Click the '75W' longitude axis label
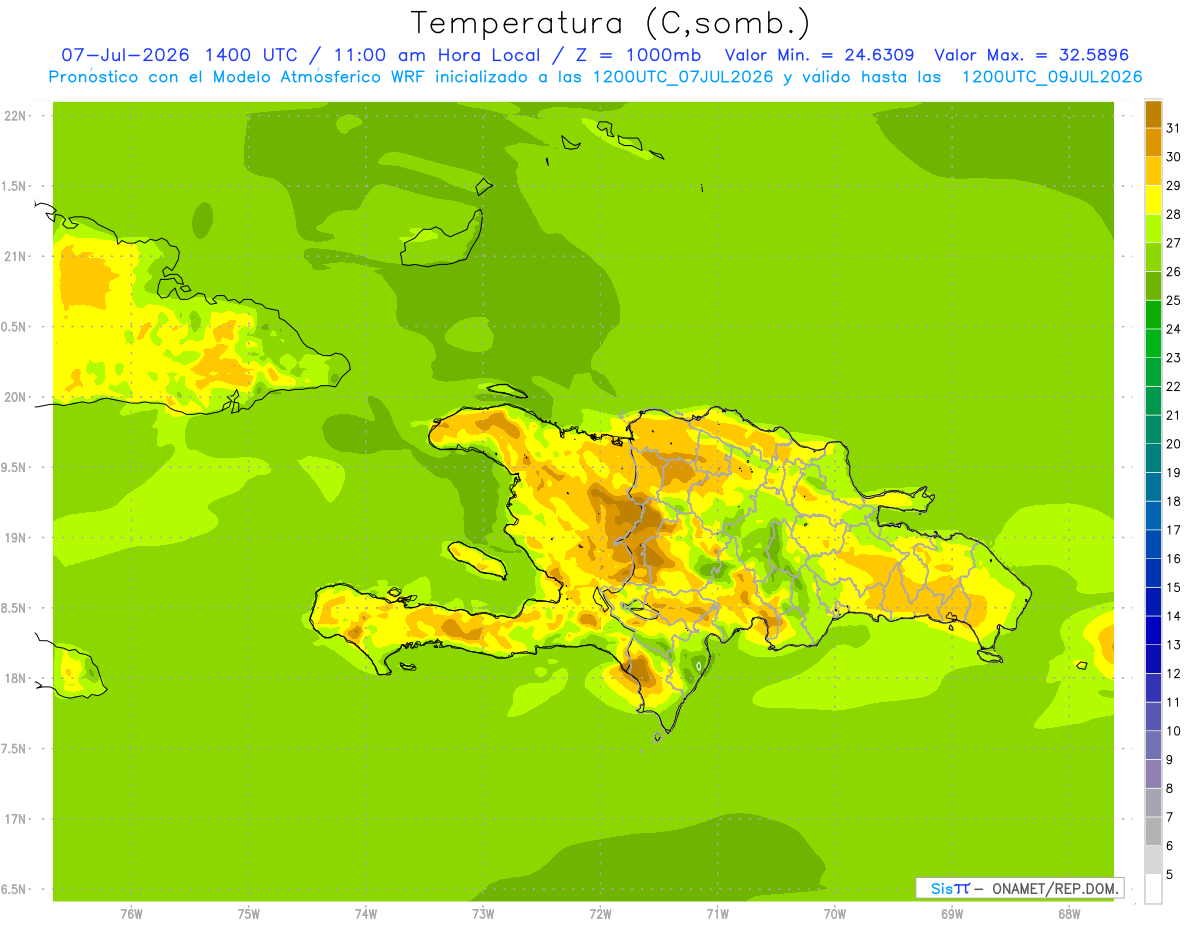This screenshot has width=1200, height=927. click(x=249, y=913)
